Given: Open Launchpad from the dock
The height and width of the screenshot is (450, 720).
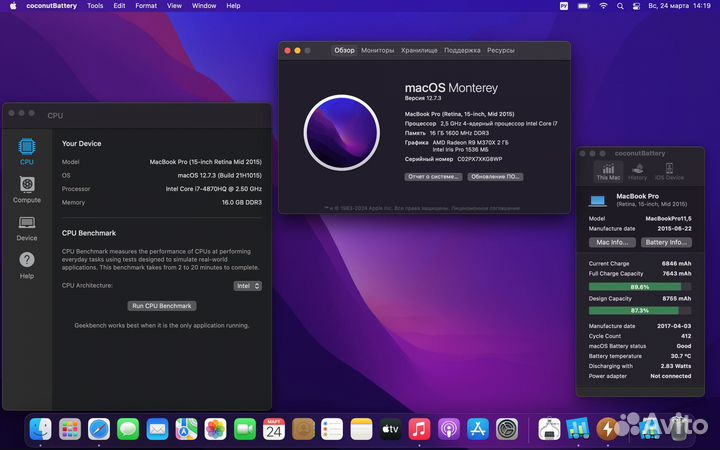Looking at the screenshot, I should coord(70,429).
